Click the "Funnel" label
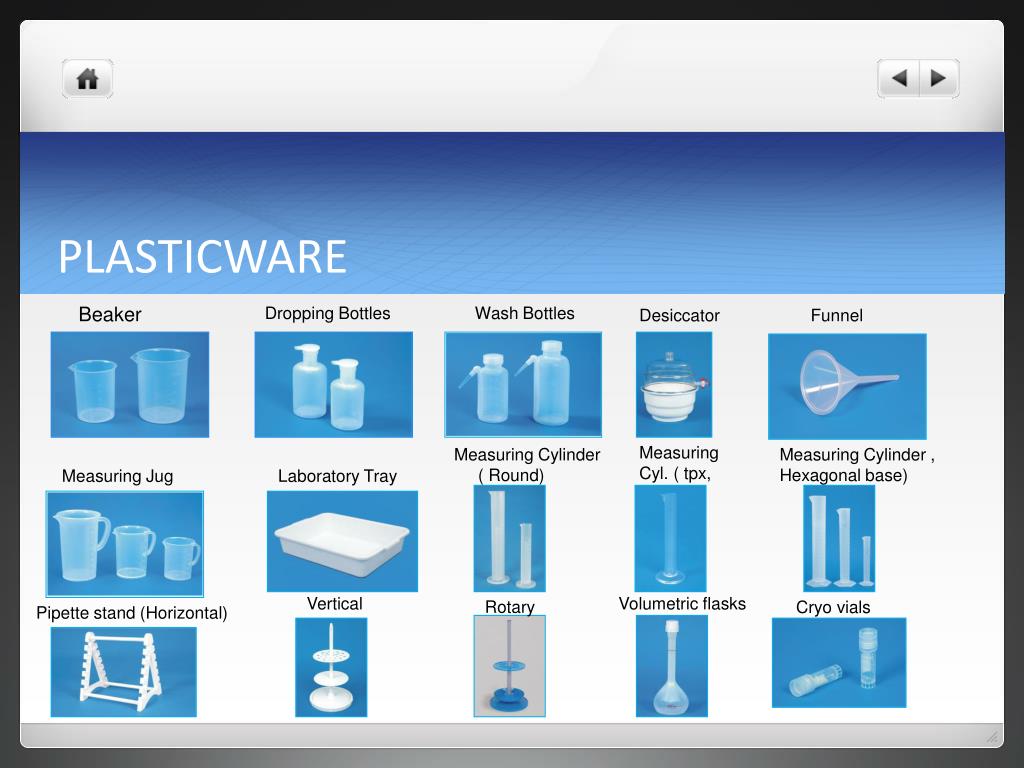The image size is (1024, 768). tap(837, 315)
